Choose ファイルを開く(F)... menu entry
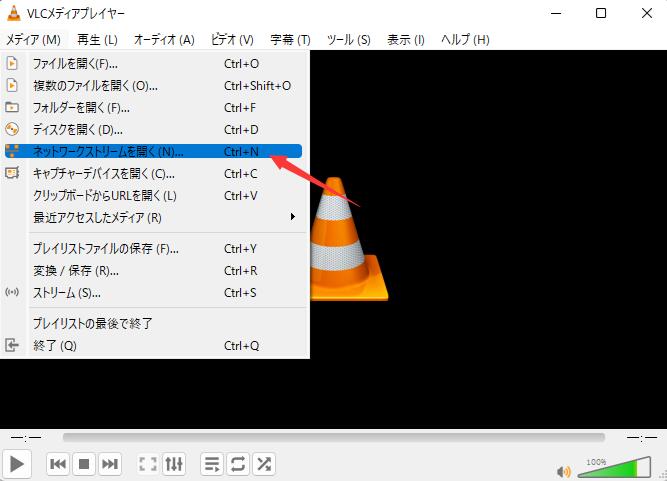 [x=153, y=64]
